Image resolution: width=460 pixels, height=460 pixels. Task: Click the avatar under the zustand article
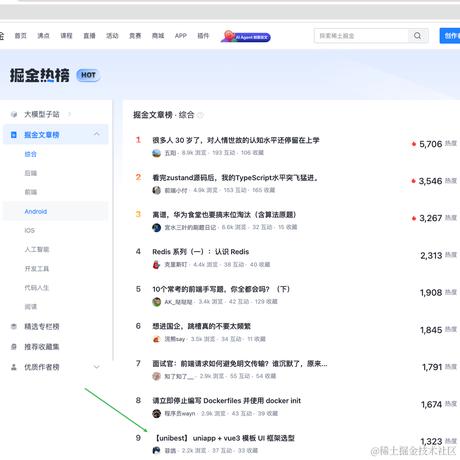157,190
